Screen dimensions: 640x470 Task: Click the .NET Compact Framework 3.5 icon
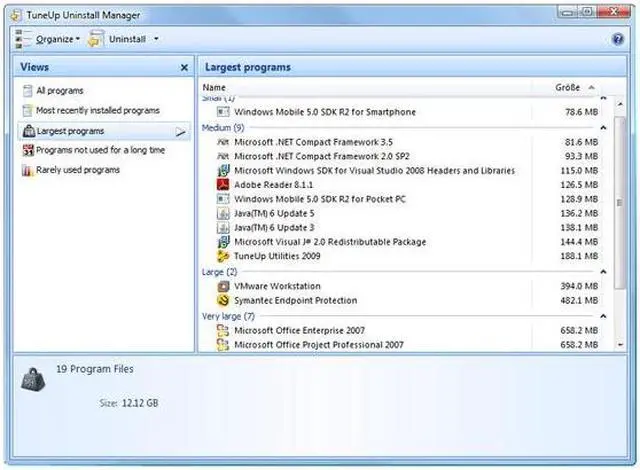click(223, 142)
